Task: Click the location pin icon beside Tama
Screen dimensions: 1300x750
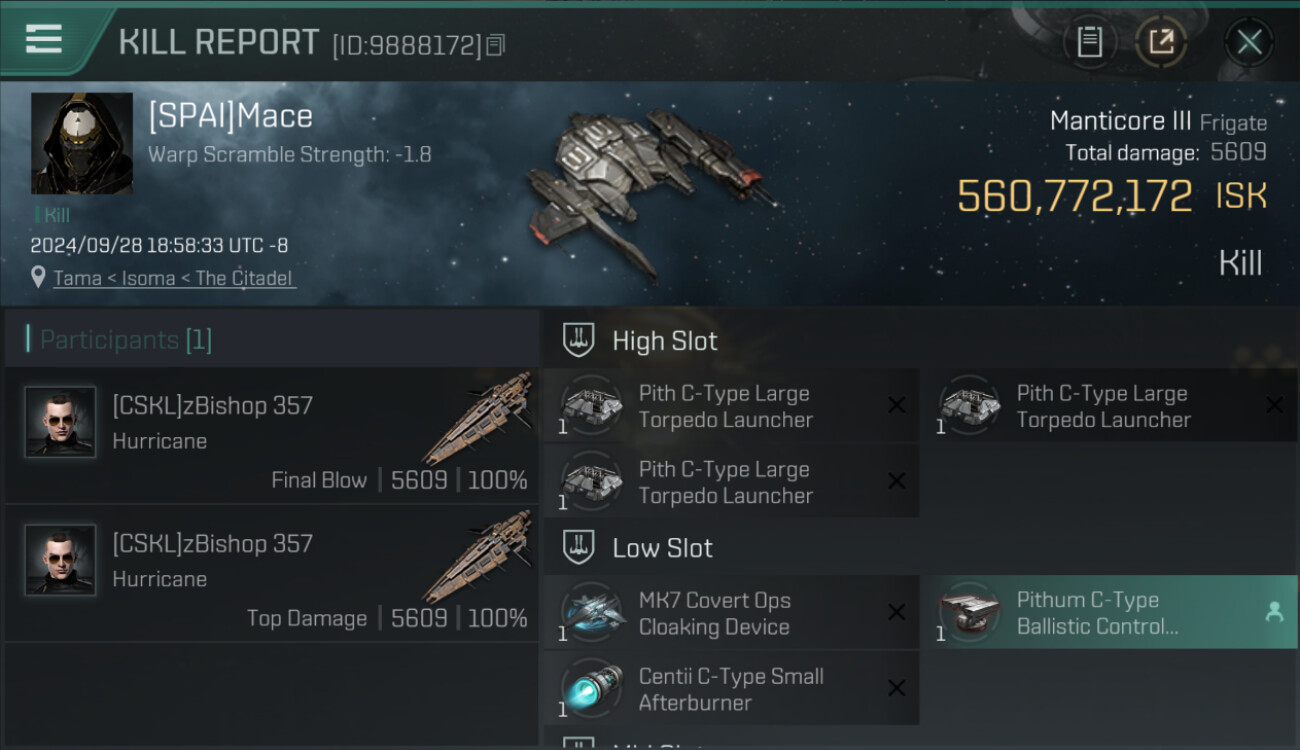Action: point(38,277)
